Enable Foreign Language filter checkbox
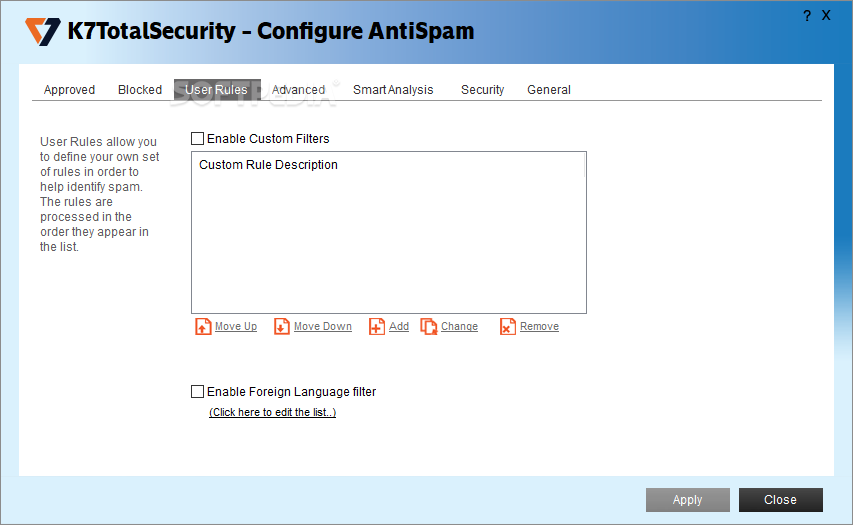The image size is (853, 525). click(x=197, y=392)
